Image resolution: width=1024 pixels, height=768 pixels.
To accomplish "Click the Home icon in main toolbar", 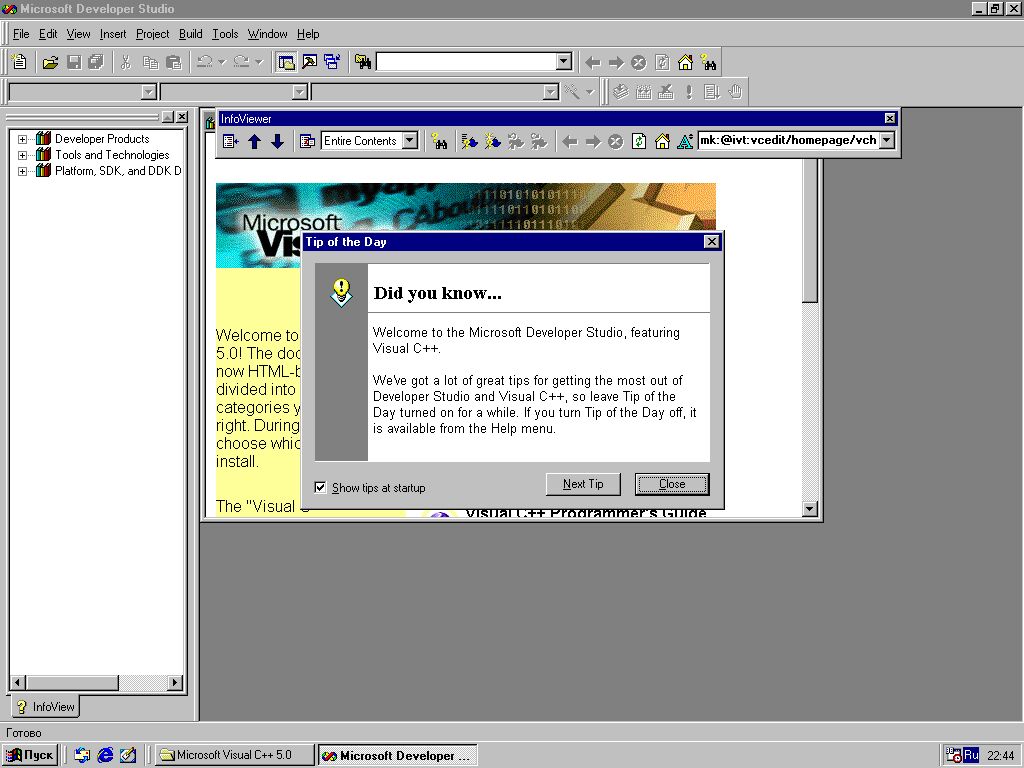I will [685, 62].
